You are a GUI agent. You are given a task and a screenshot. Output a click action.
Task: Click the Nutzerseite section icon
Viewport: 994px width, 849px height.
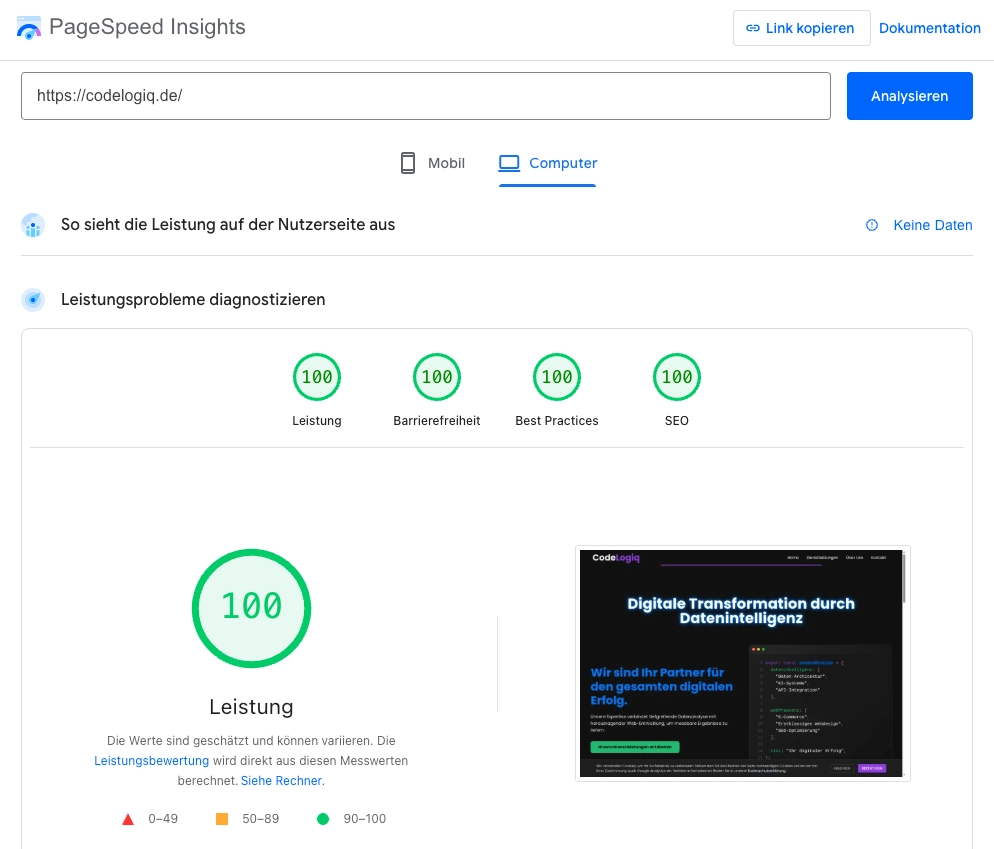pos(33,225)
